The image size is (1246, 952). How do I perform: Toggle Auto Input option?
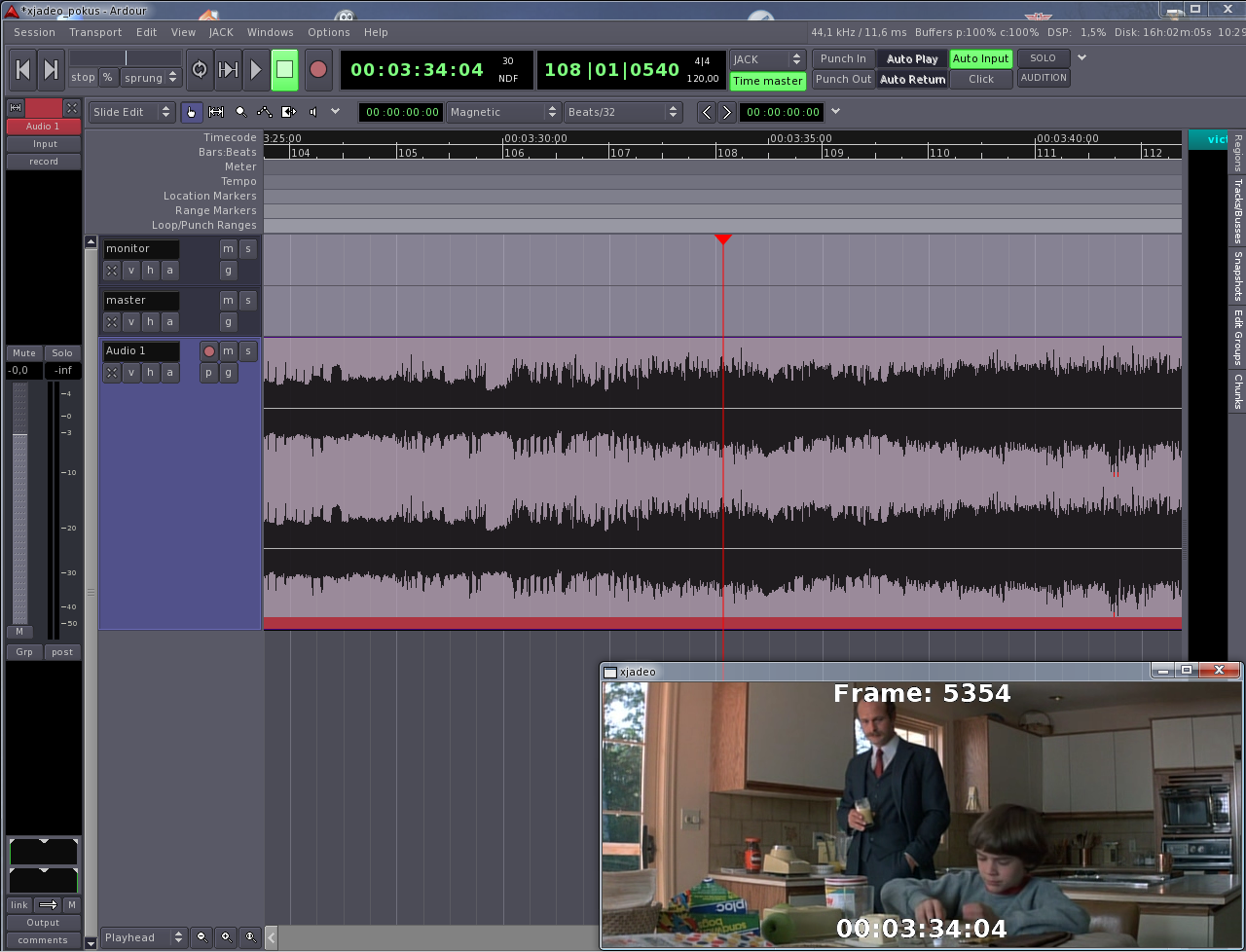pyautogui.click(x=980, y=59)
